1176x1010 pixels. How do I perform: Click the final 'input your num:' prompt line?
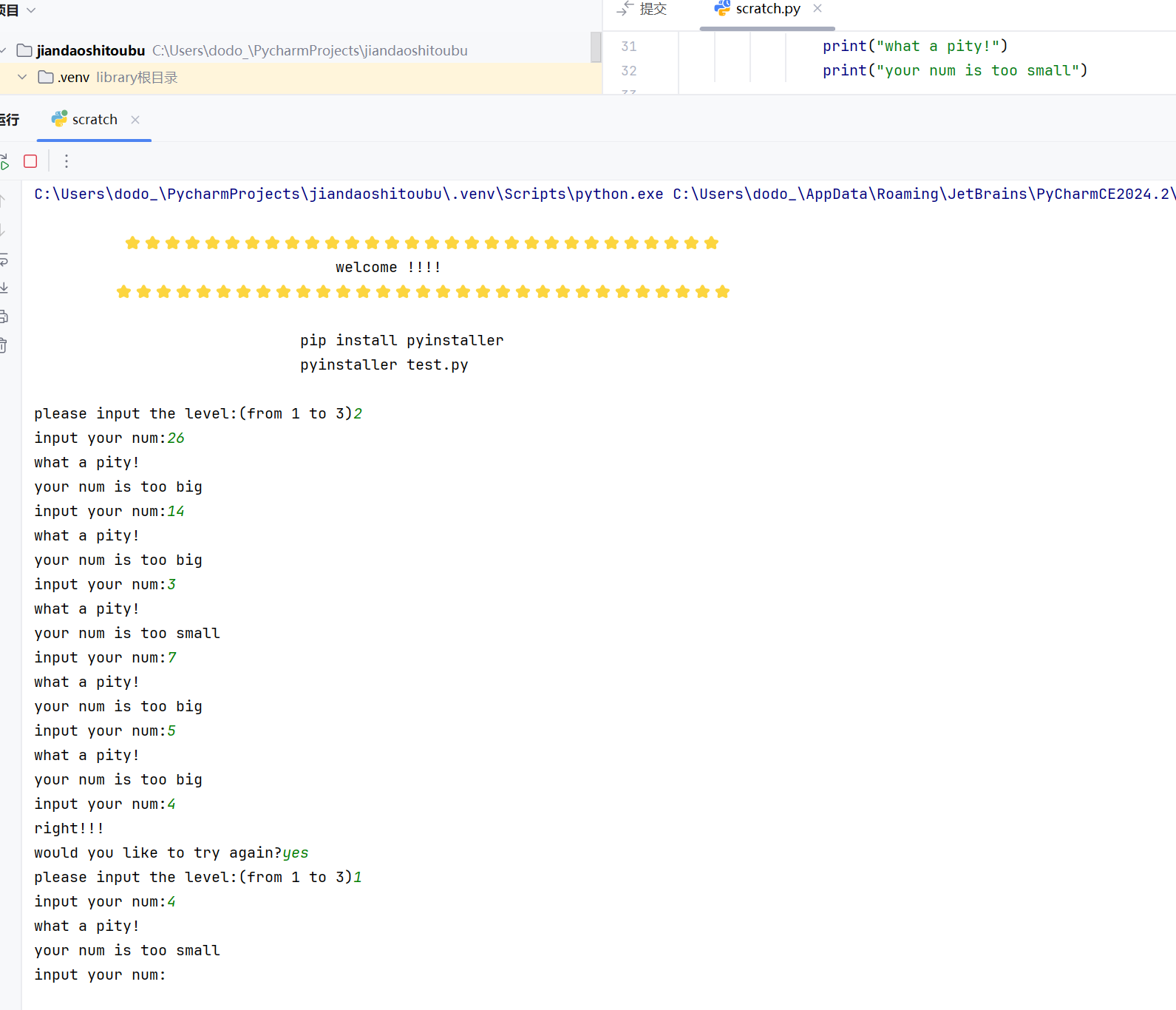tap(101, 975)
